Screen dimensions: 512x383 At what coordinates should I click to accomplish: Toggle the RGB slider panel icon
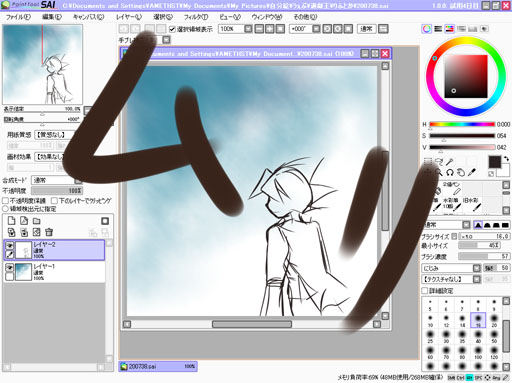[438, 29]
